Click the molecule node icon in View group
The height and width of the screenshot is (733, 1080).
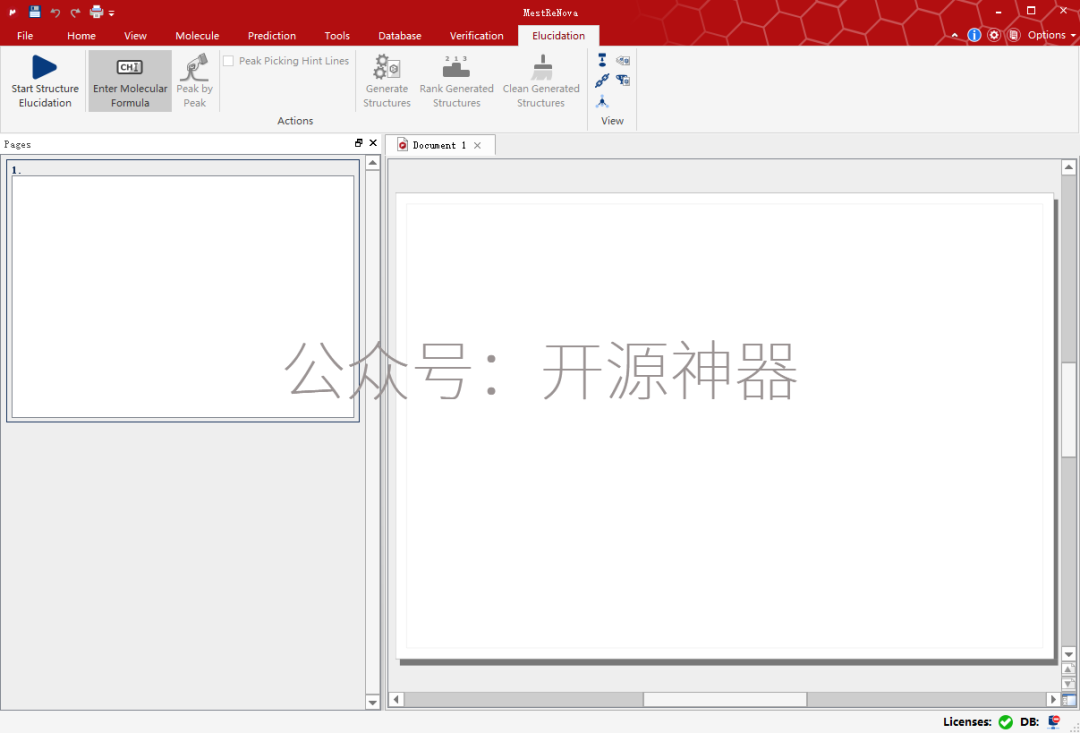(602, 102)
